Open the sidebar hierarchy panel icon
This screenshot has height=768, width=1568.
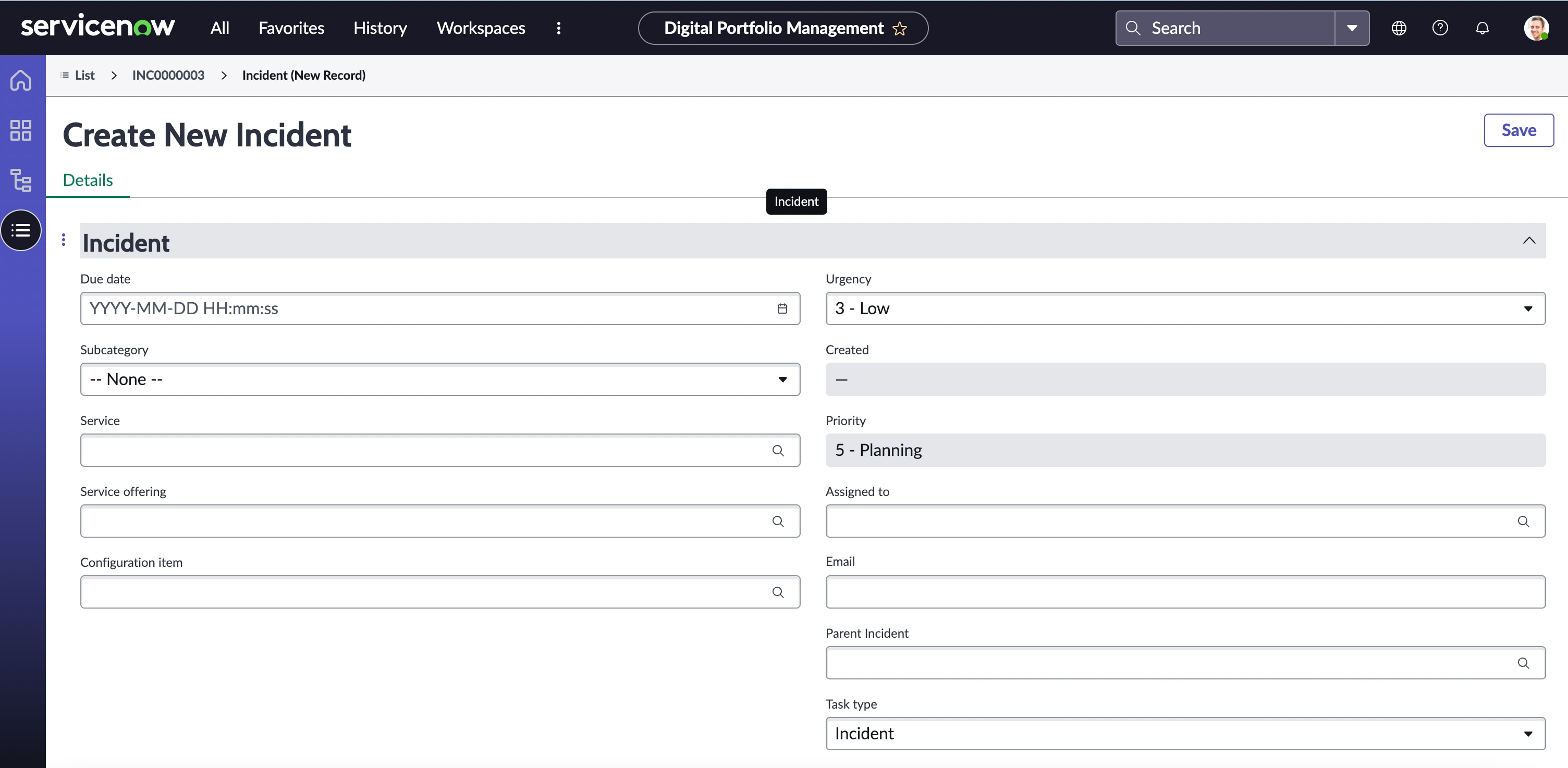coord(20,180)
